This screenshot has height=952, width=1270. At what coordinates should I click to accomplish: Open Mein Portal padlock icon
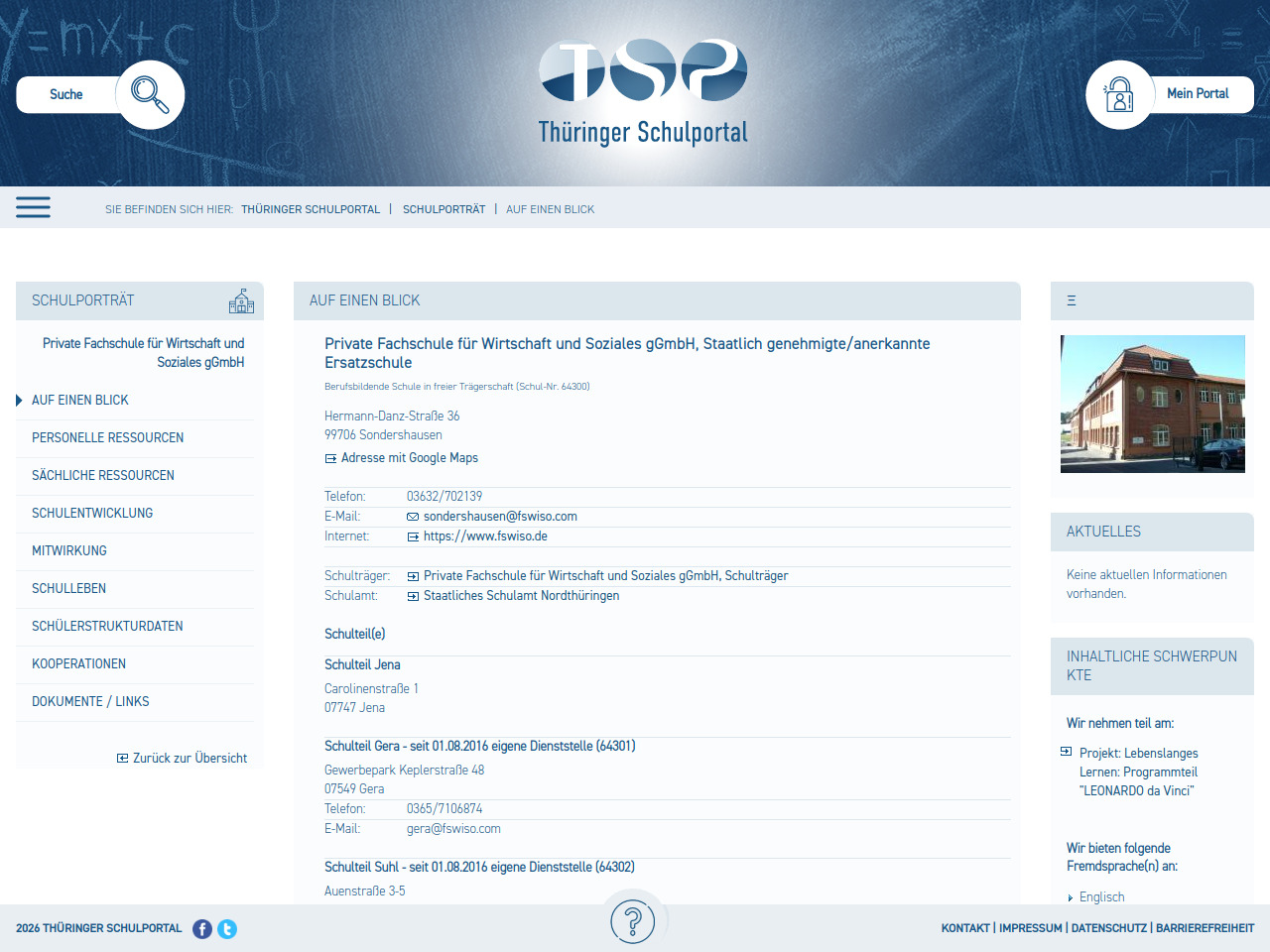point(1119,95)
